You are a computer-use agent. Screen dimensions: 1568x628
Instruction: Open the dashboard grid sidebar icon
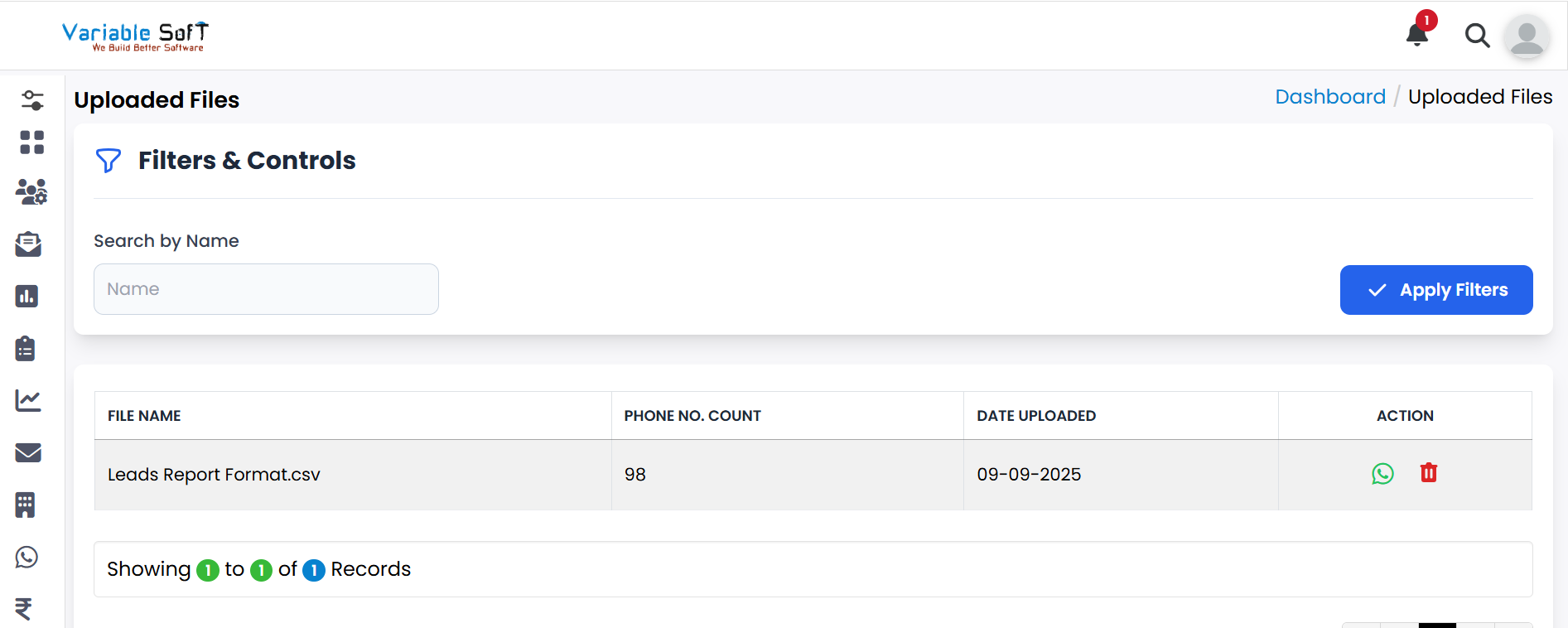32,143
